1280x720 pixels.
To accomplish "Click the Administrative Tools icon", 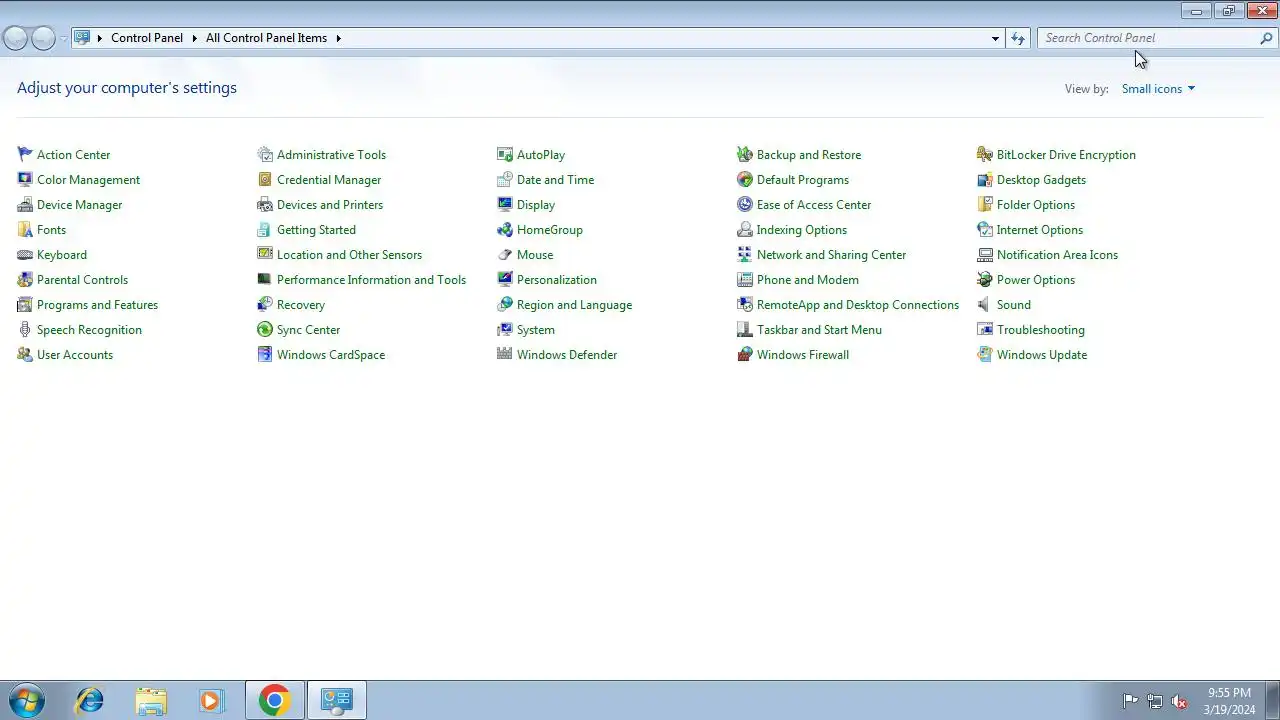I will coord(265,154).
